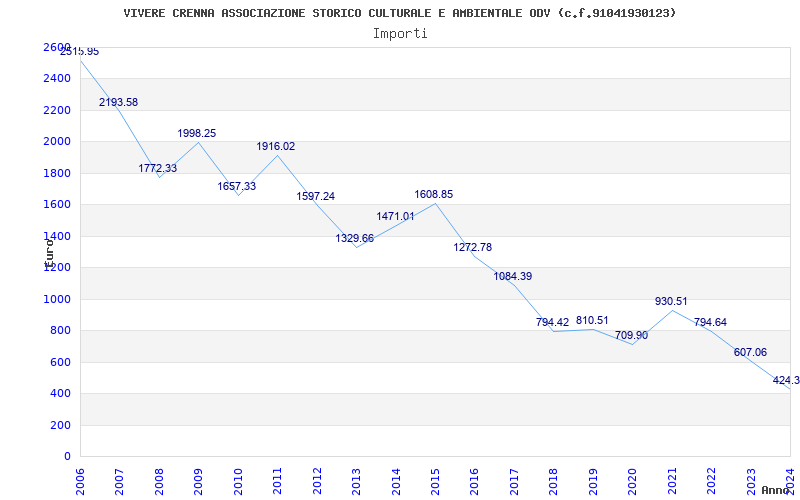Click the 1916.02 data label
Viewport: 800px width, 500px height.
pyautogui.click(x=276, y=146)
